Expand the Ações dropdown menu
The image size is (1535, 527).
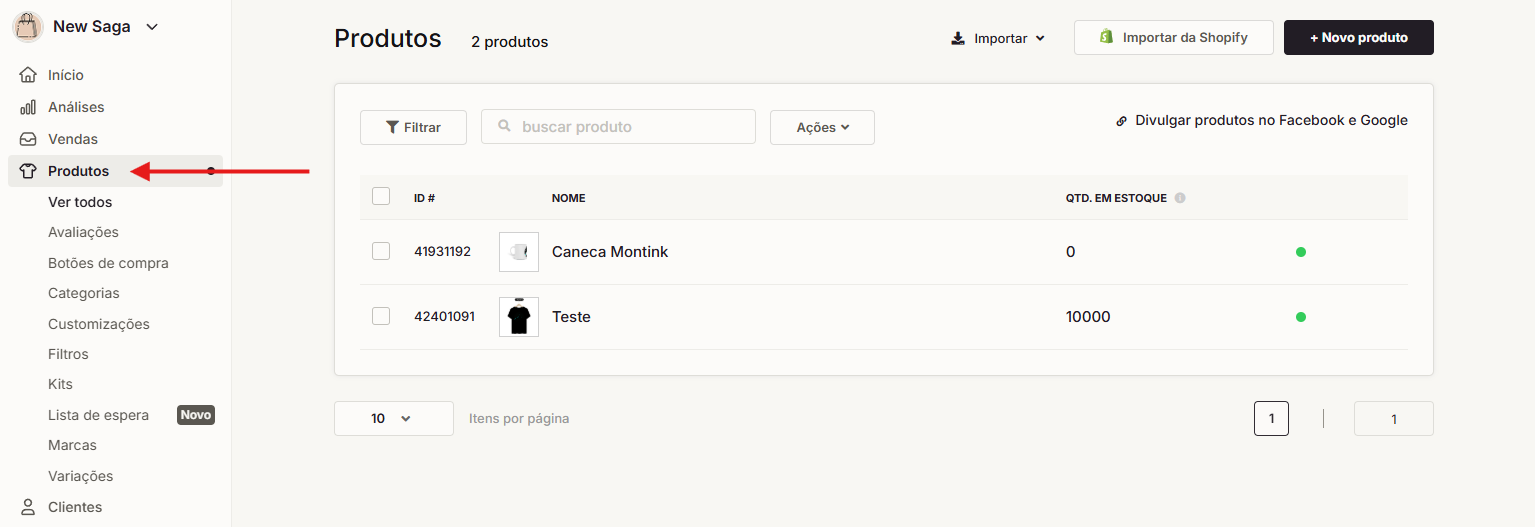pyautogui.click(x=822, y=128)
